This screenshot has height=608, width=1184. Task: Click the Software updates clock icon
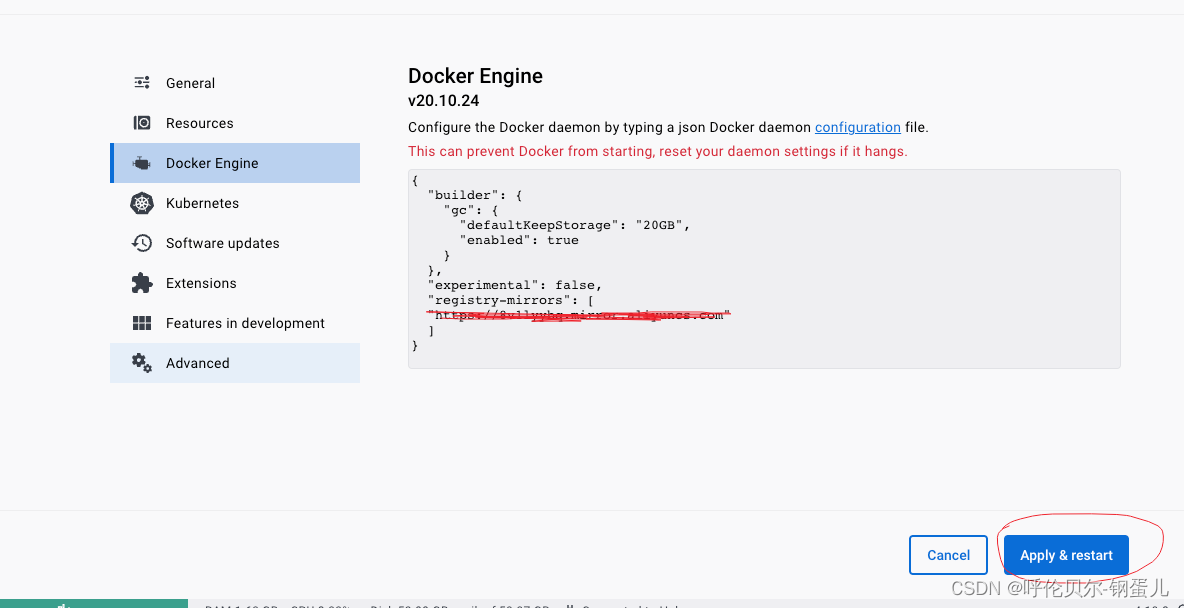tap(142, 243)
